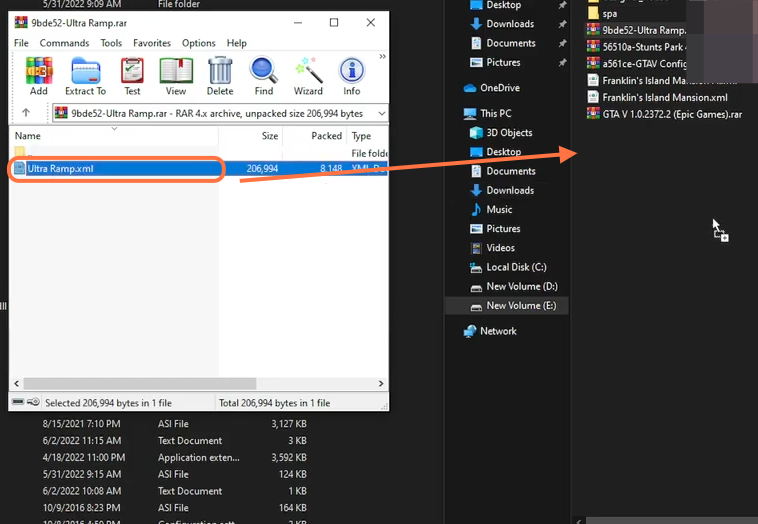
Task: Run the Test archive tool
Action: point(132,76)
